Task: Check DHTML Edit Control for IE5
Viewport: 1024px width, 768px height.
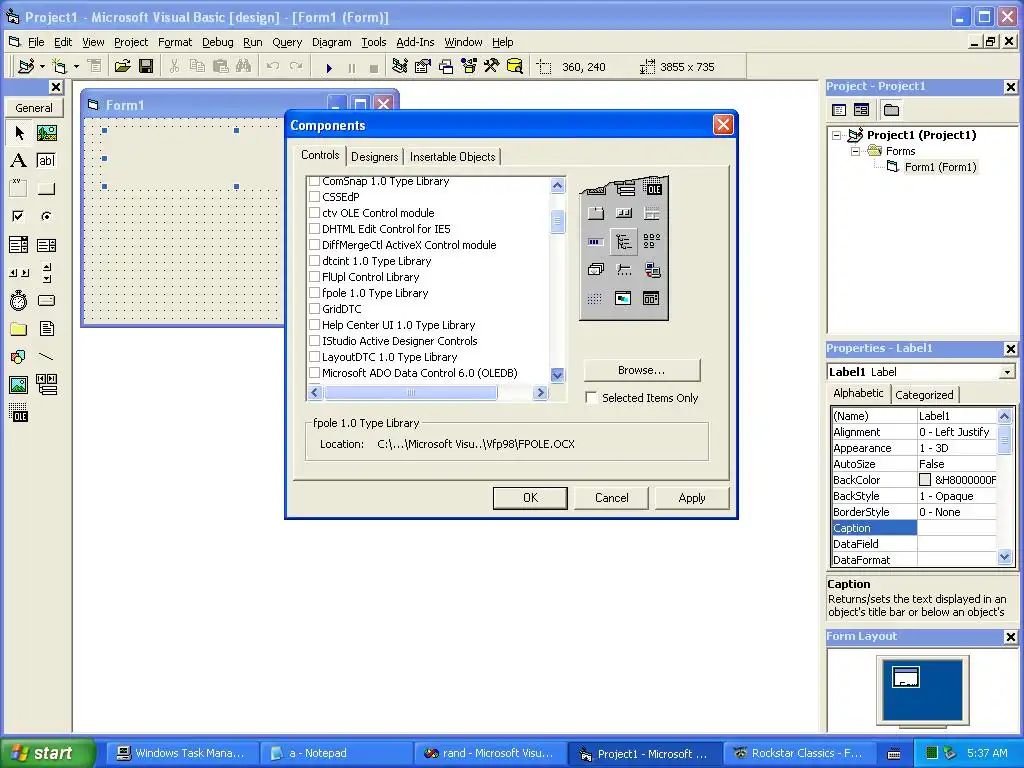Action: [x=314, y=229]
